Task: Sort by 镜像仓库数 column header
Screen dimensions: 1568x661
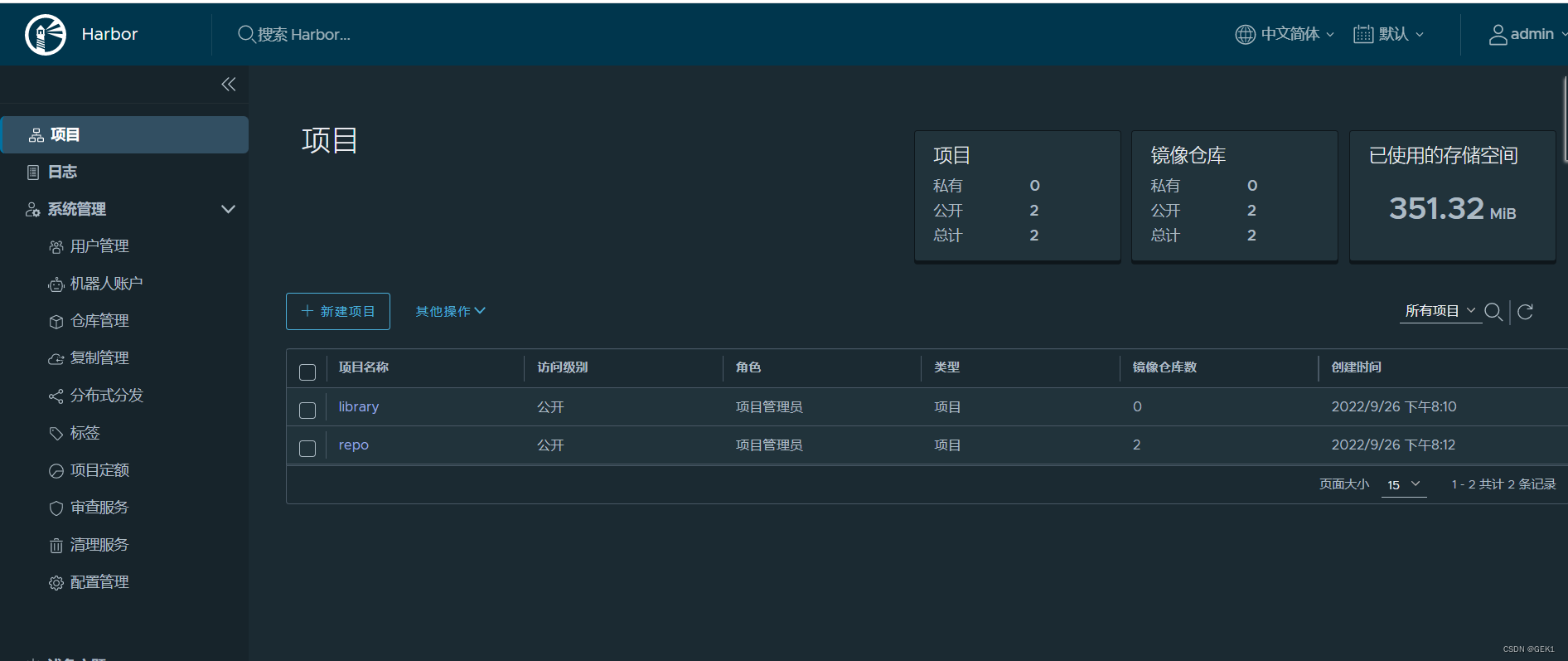Action: (1164, 367)
